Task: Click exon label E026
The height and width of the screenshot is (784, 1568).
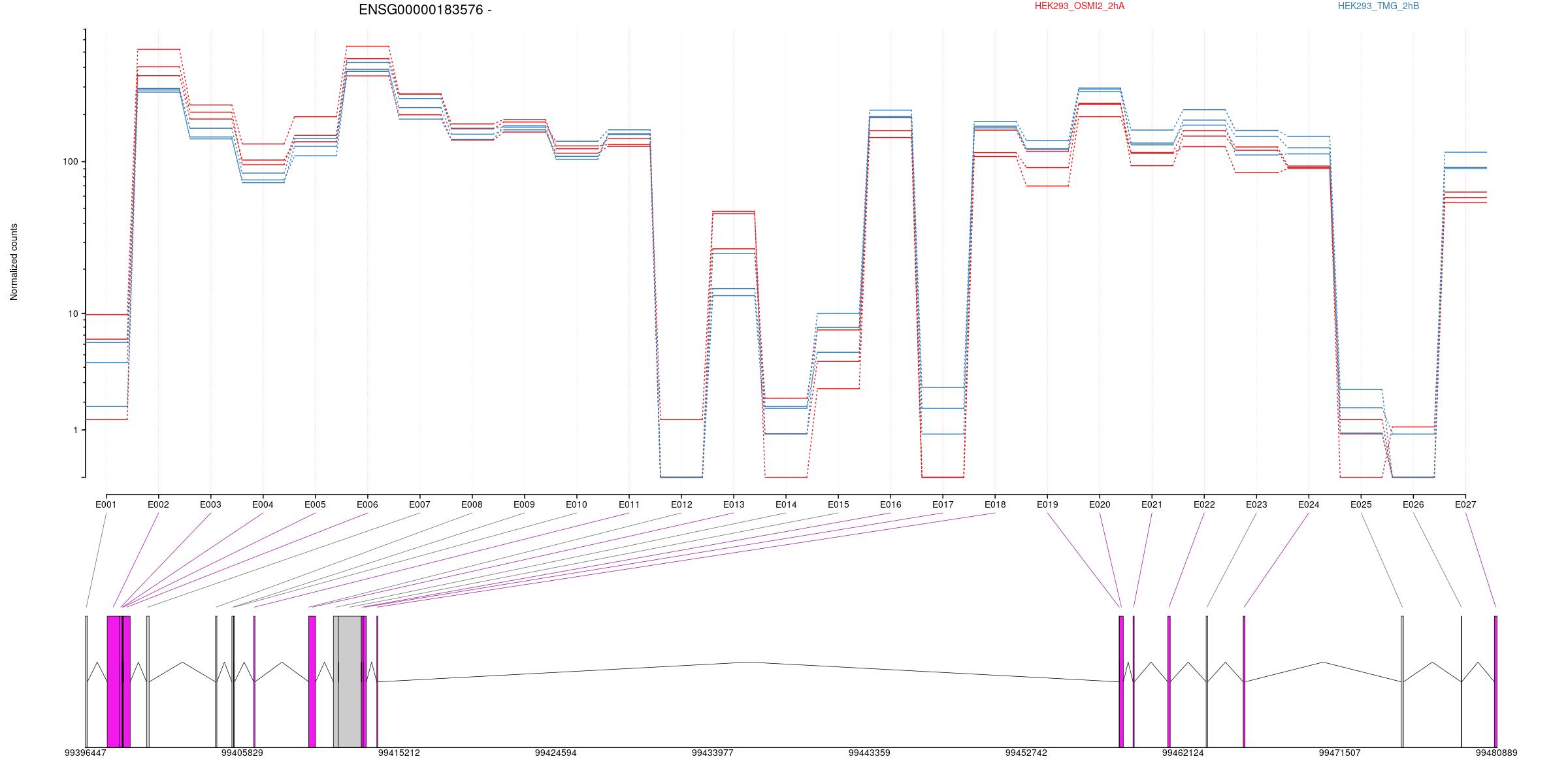Action: point(1413,504)
